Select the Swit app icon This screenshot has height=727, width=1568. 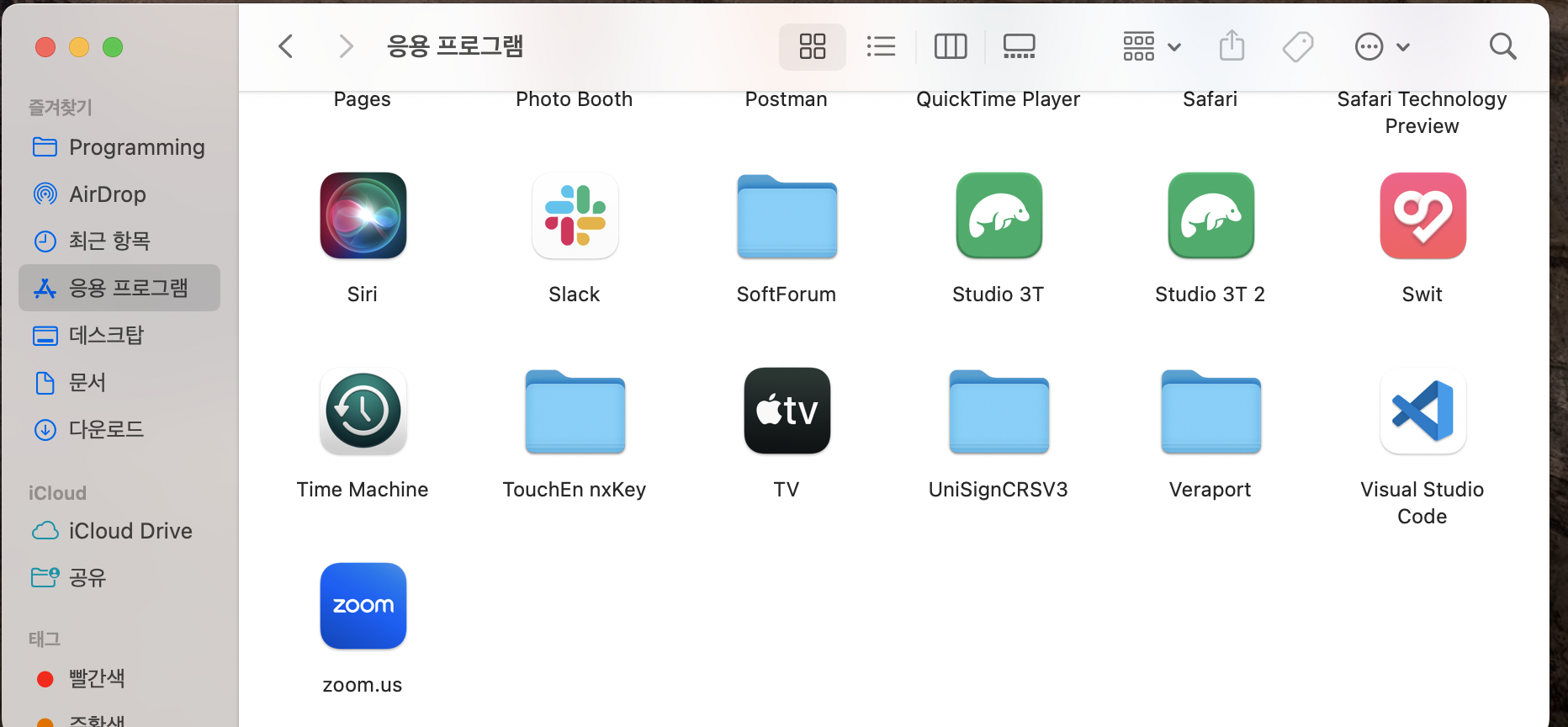click(1422, 215)
